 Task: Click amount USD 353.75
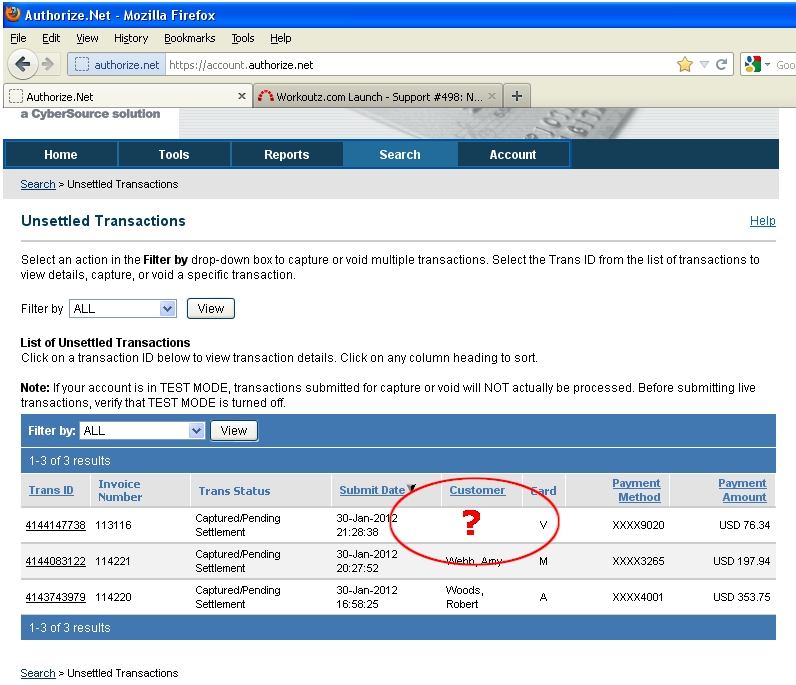(x=741, y=597)
